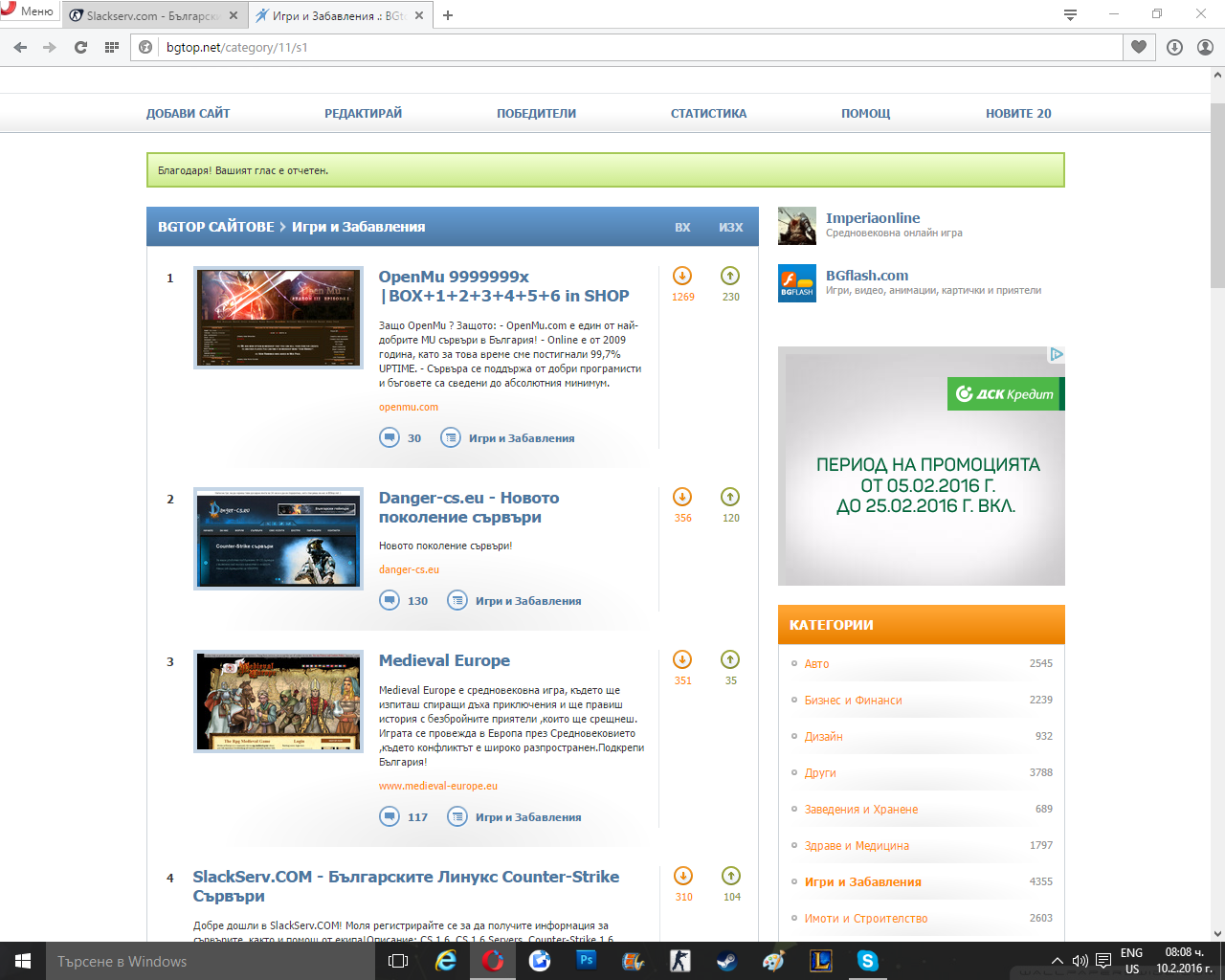Select the Заведения и Хранене category
Screen dimensions: 1225x980
coord(861,809)
